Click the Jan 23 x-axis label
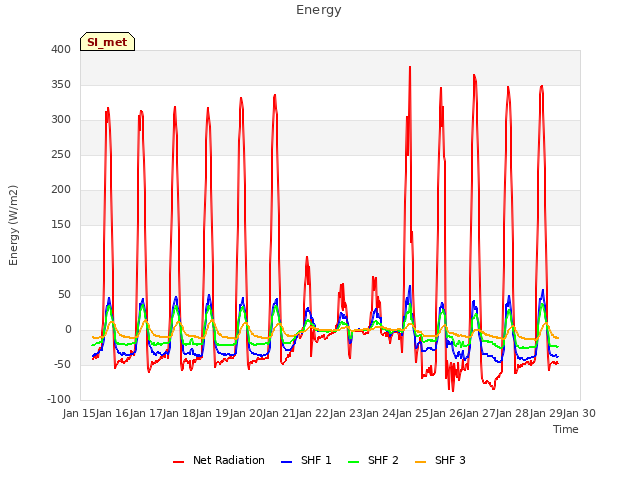The height and width of the screenshot is (480, 640). click(x=346, y=413)
